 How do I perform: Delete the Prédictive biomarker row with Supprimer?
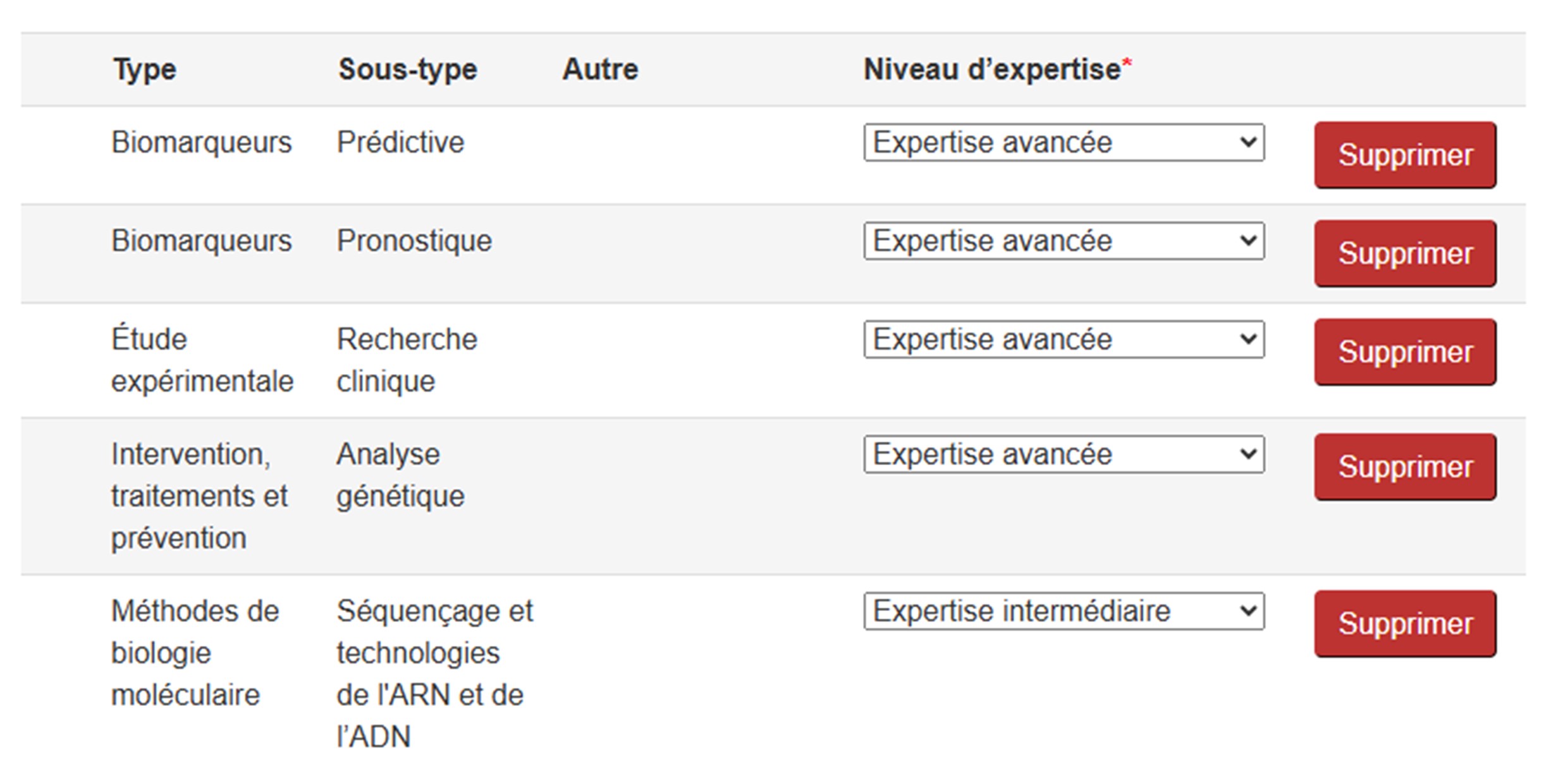[x=1405, y=155]
